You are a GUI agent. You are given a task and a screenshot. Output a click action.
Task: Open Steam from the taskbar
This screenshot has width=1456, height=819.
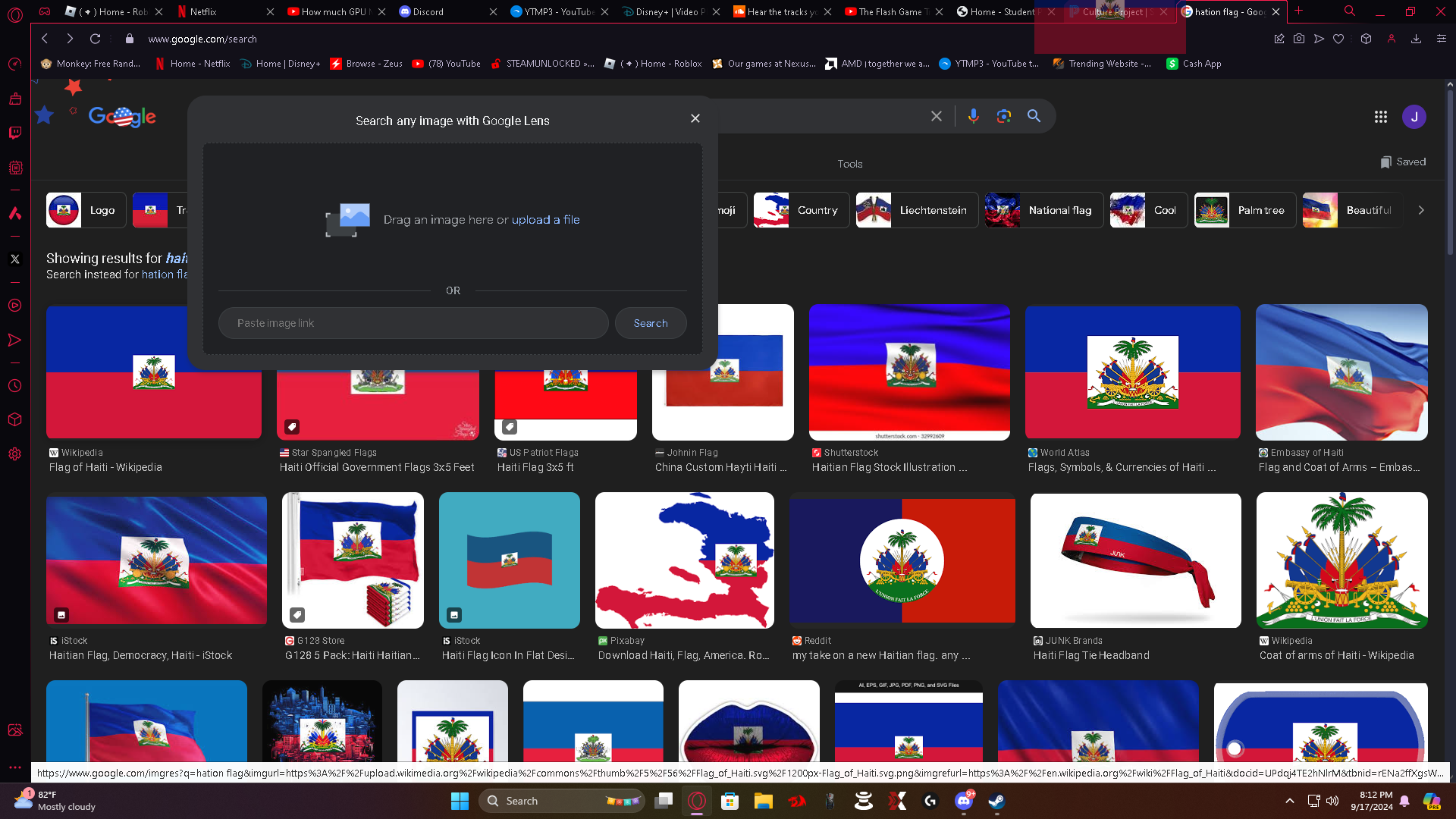996,801
